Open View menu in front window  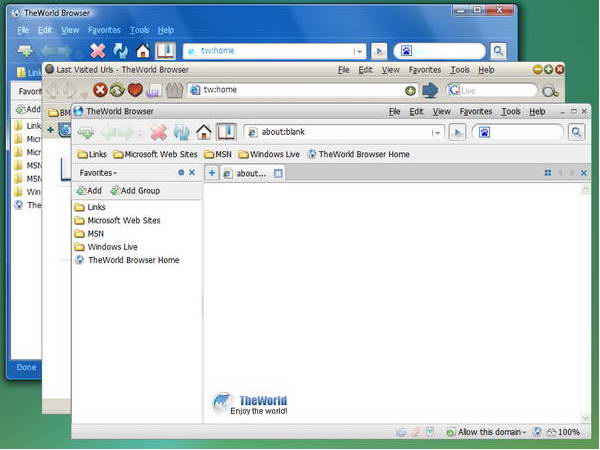tap(441, 111)
